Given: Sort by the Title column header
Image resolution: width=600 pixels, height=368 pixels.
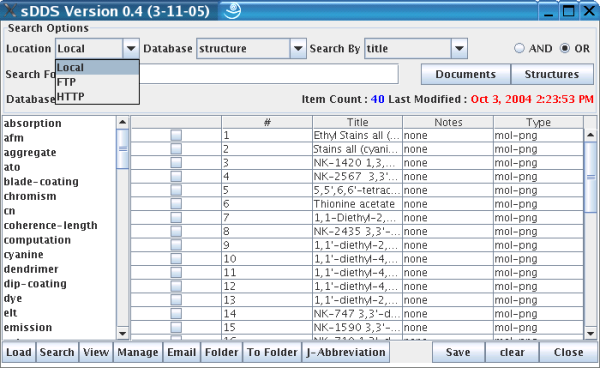Looking at the screenshot, I should tap(357, 122).
